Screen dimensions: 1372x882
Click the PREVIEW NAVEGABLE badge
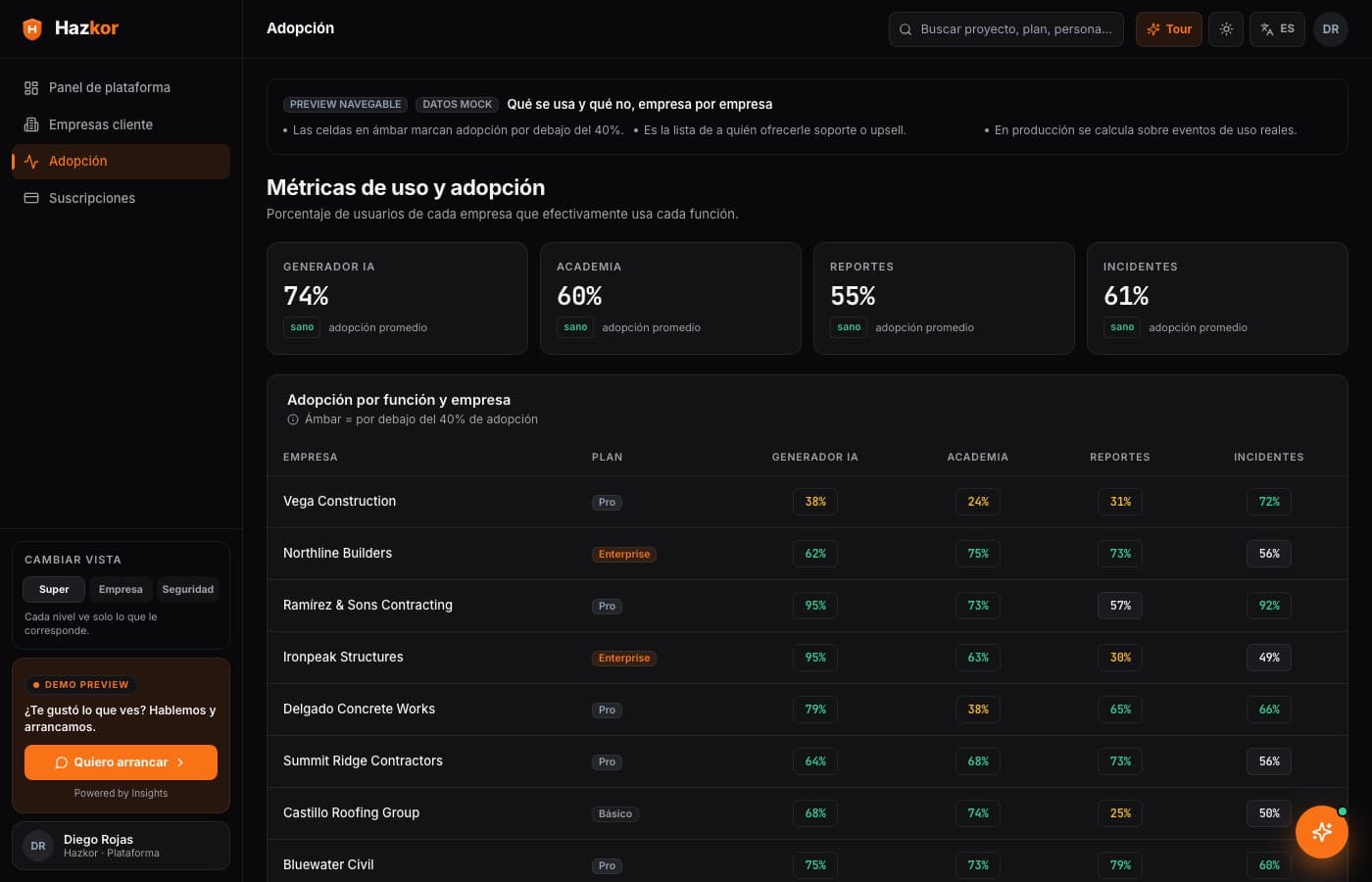[345, 104]
